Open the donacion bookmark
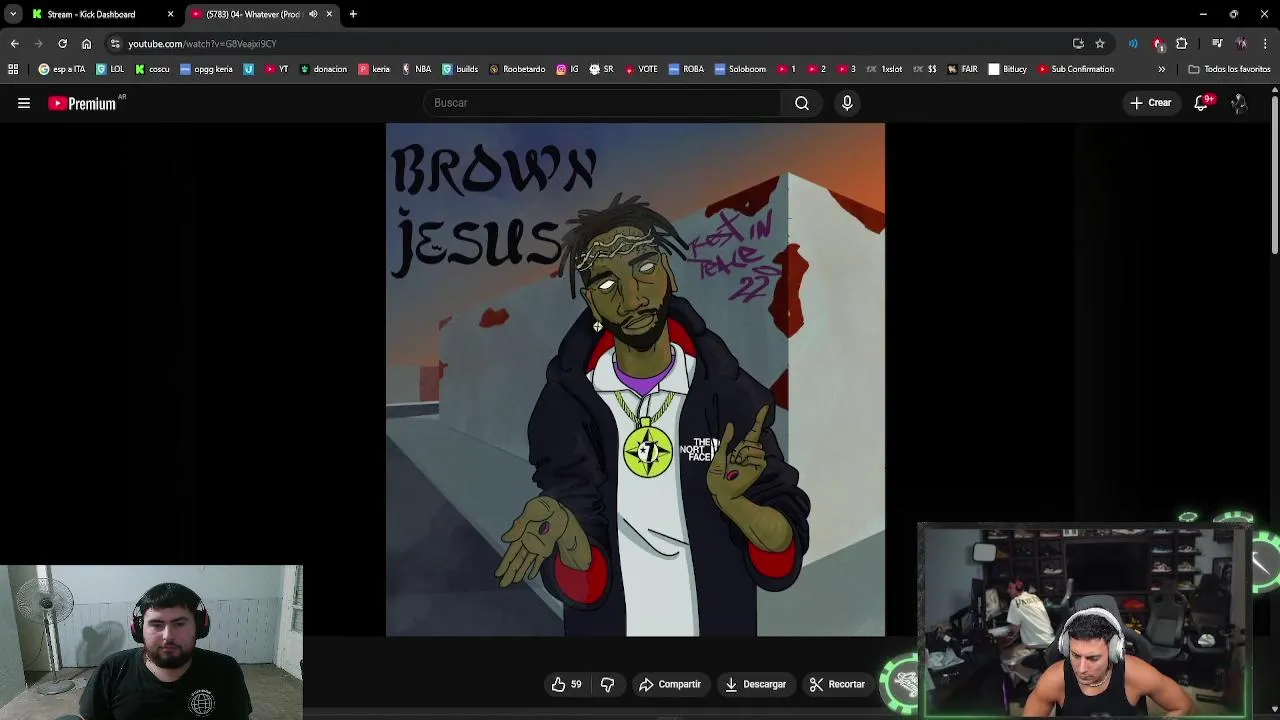This screenshot has width=1280, height=720. coord(323,69)
